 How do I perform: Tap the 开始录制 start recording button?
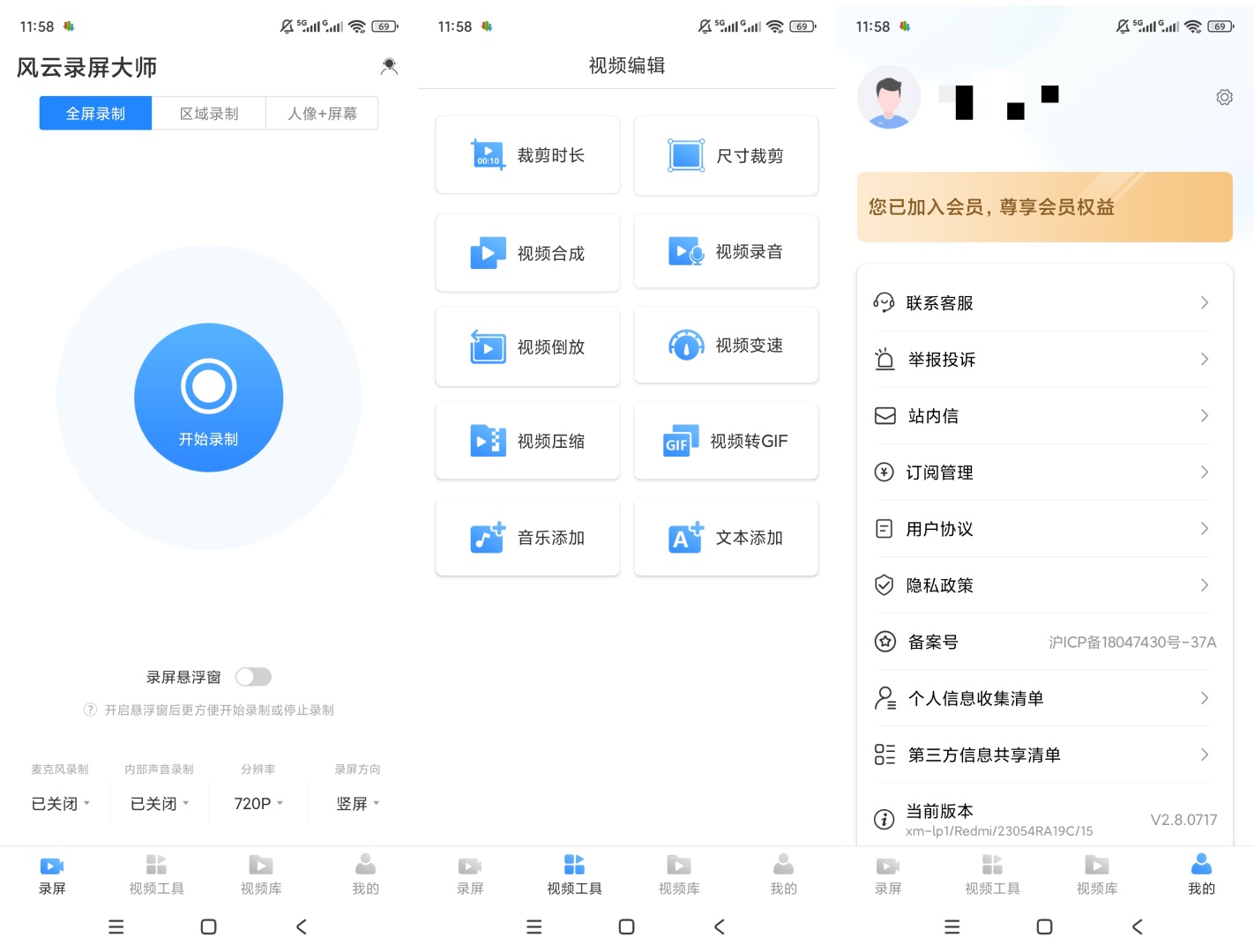coord(209,398)
